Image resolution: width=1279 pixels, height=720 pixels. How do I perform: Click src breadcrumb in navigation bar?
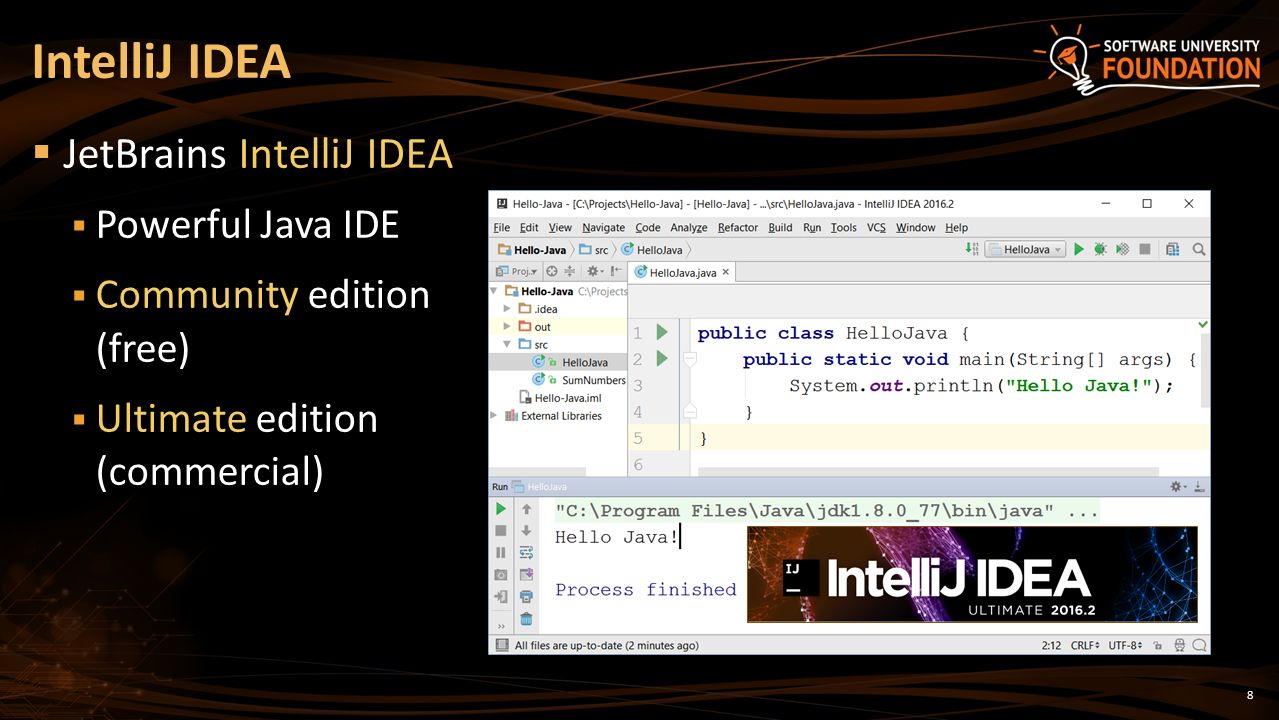(x=593, y=249)
